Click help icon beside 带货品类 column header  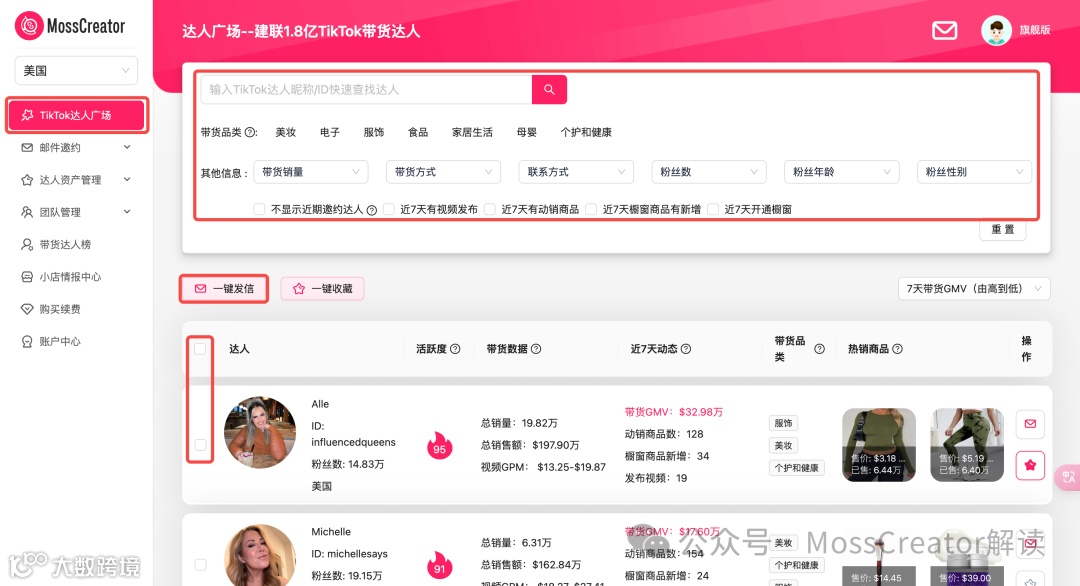coord(820,349)
